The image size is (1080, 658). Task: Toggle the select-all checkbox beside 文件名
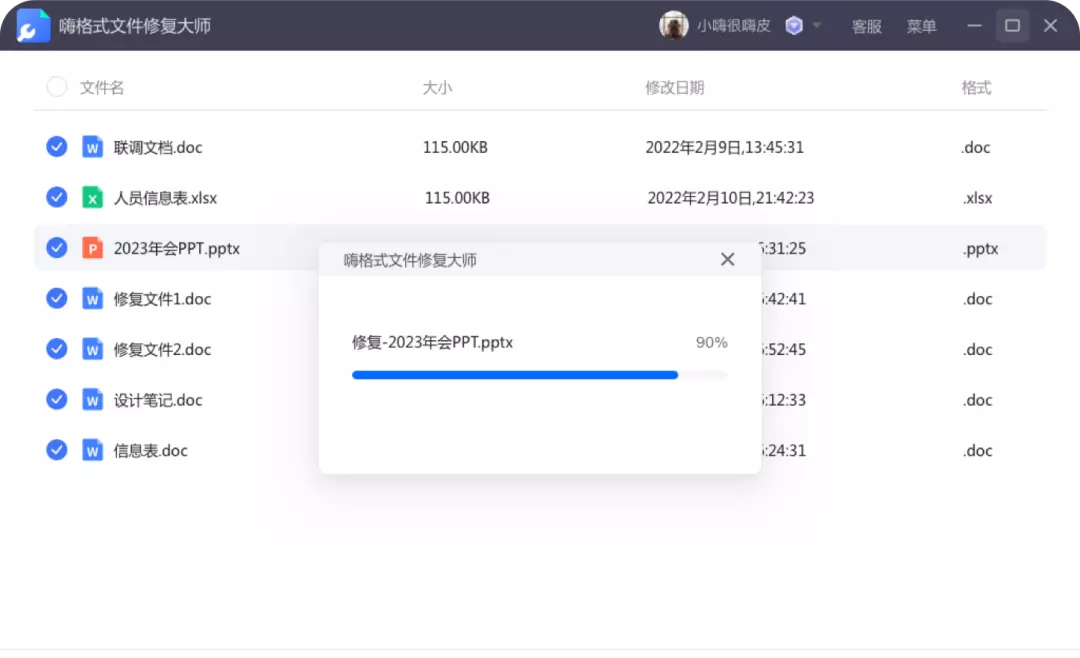pos(56,87)
